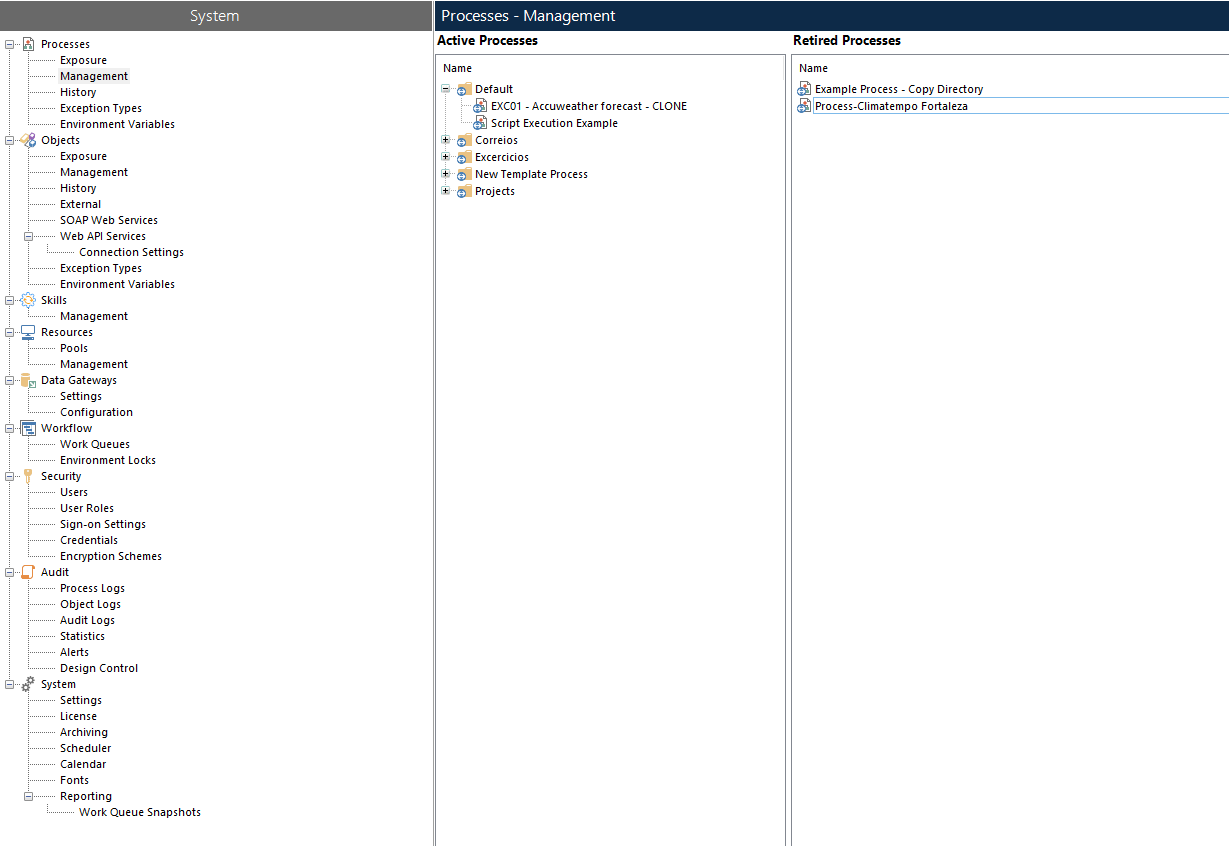Open Fonts under System
Screen dimensions: 1229x846
pyautogui.click(x=74, y=780)
